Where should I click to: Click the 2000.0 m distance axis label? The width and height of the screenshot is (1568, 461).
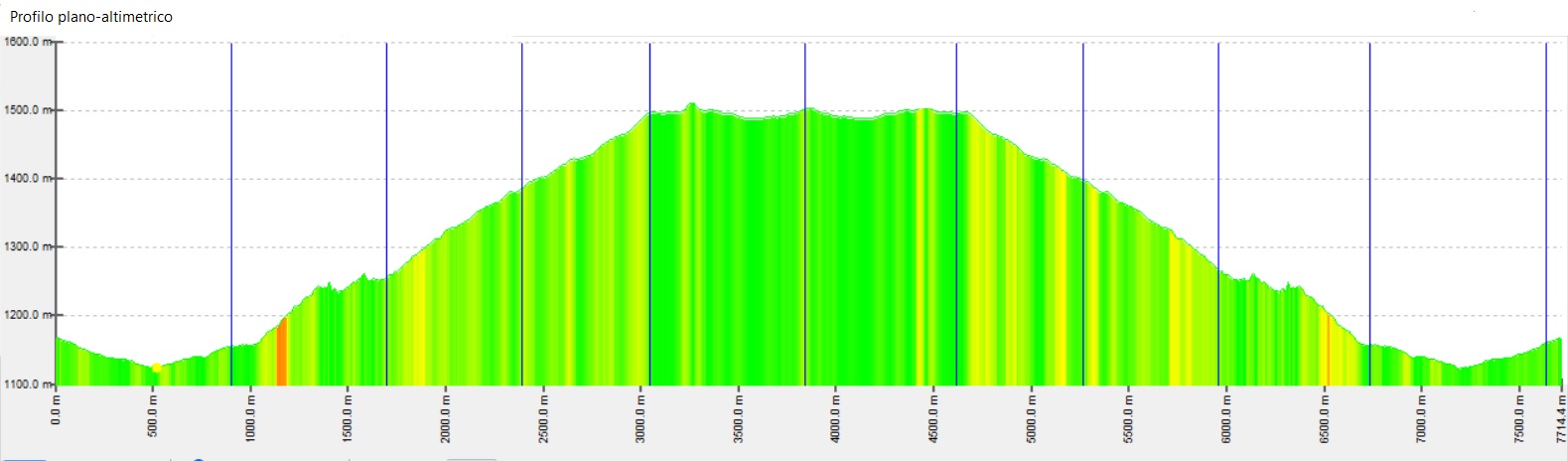446,416
